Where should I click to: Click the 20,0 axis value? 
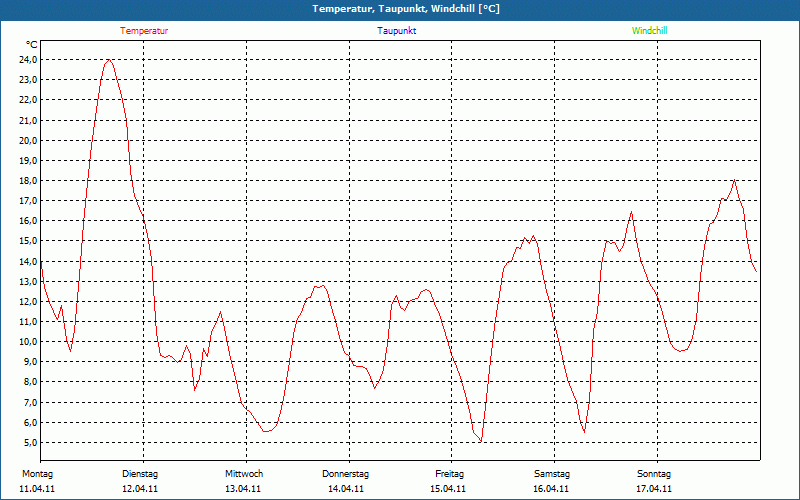(x=28, y=140)
